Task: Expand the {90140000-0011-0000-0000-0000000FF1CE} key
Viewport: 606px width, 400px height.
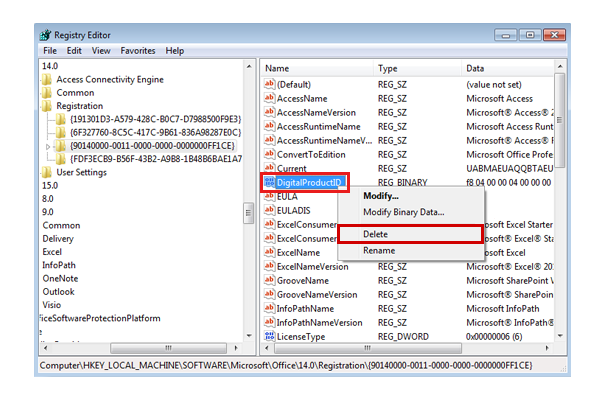Action: pos(48,146)
